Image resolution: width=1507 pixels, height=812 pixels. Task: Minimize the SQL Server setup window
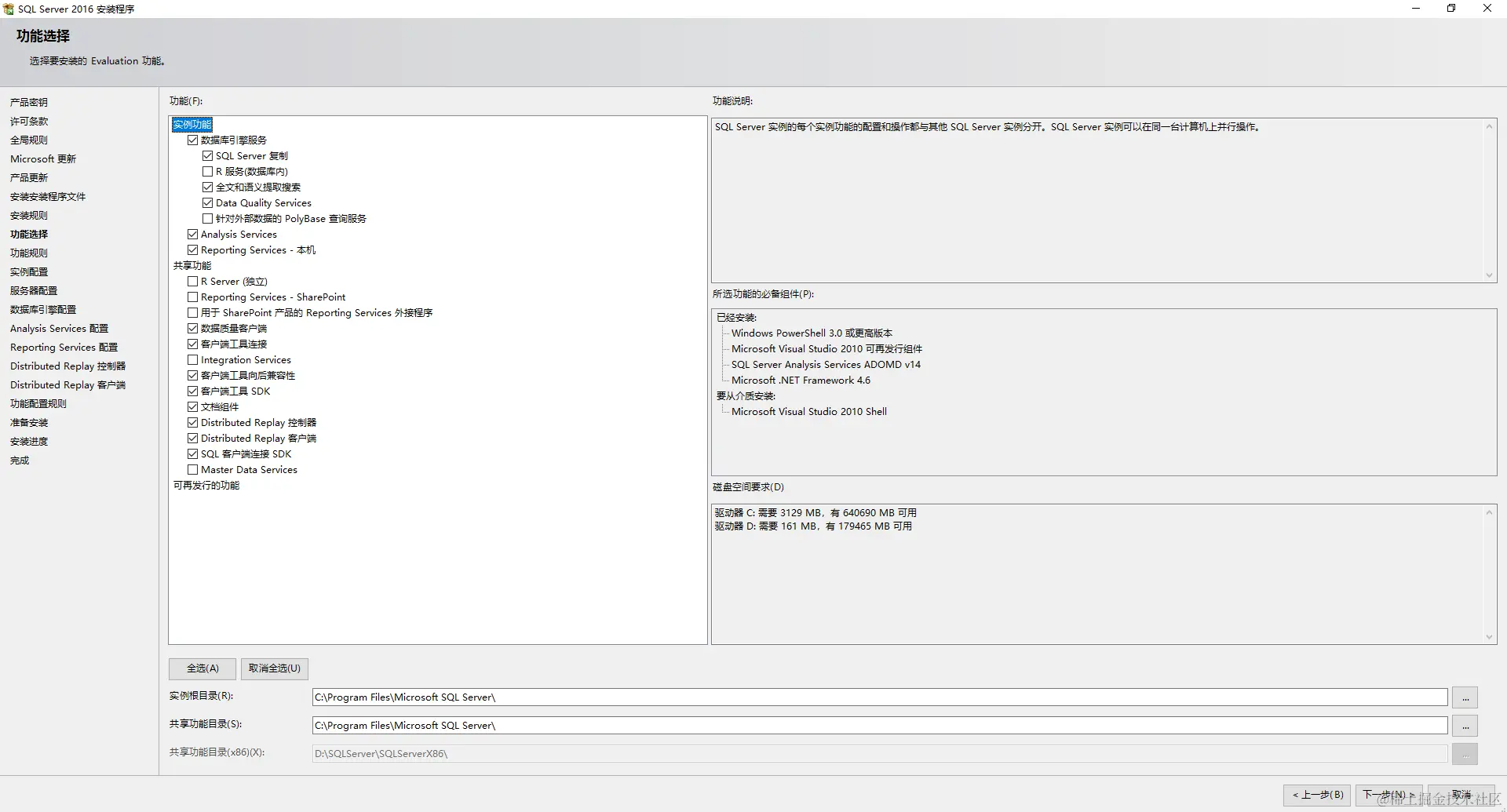point(1416,9)
